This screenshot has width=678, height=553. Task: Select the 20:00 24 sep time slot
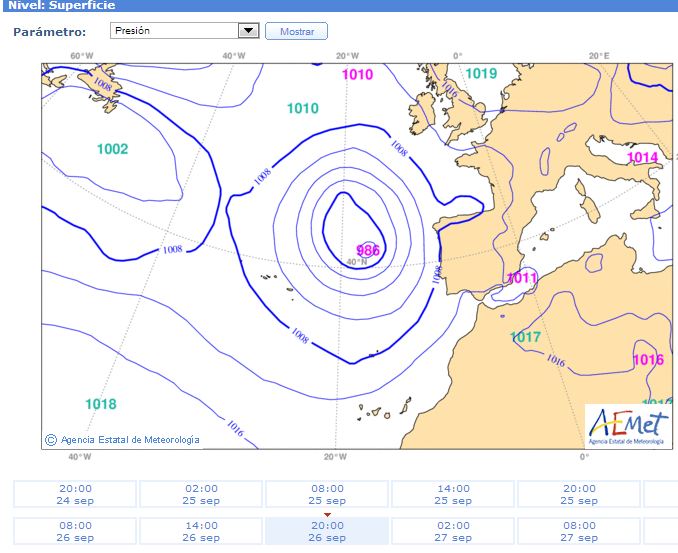tap(75, 494)
